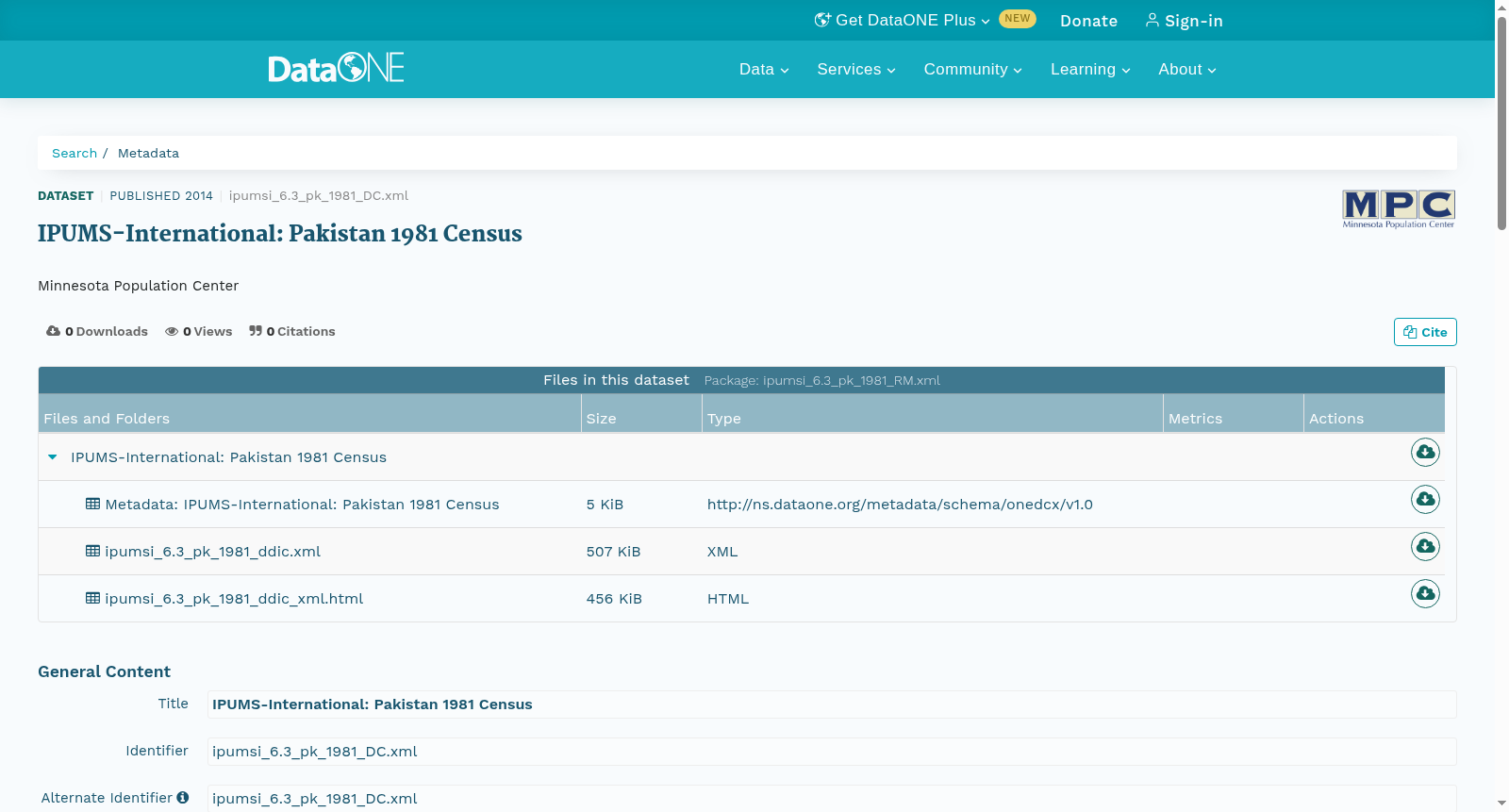This screenshot has height=812, width=1509.
Task: Click the DataONE logo
Action: click(336, 68)
